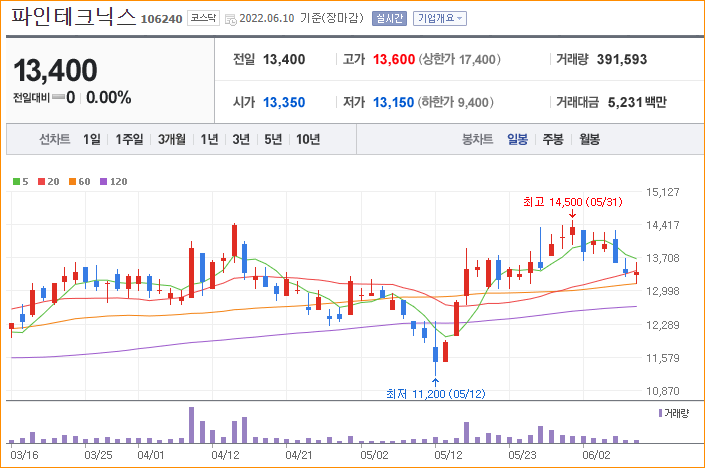Click the 06/02 date label on chart axis
Screen dimensions: 705x468
[x=597, y=455]
